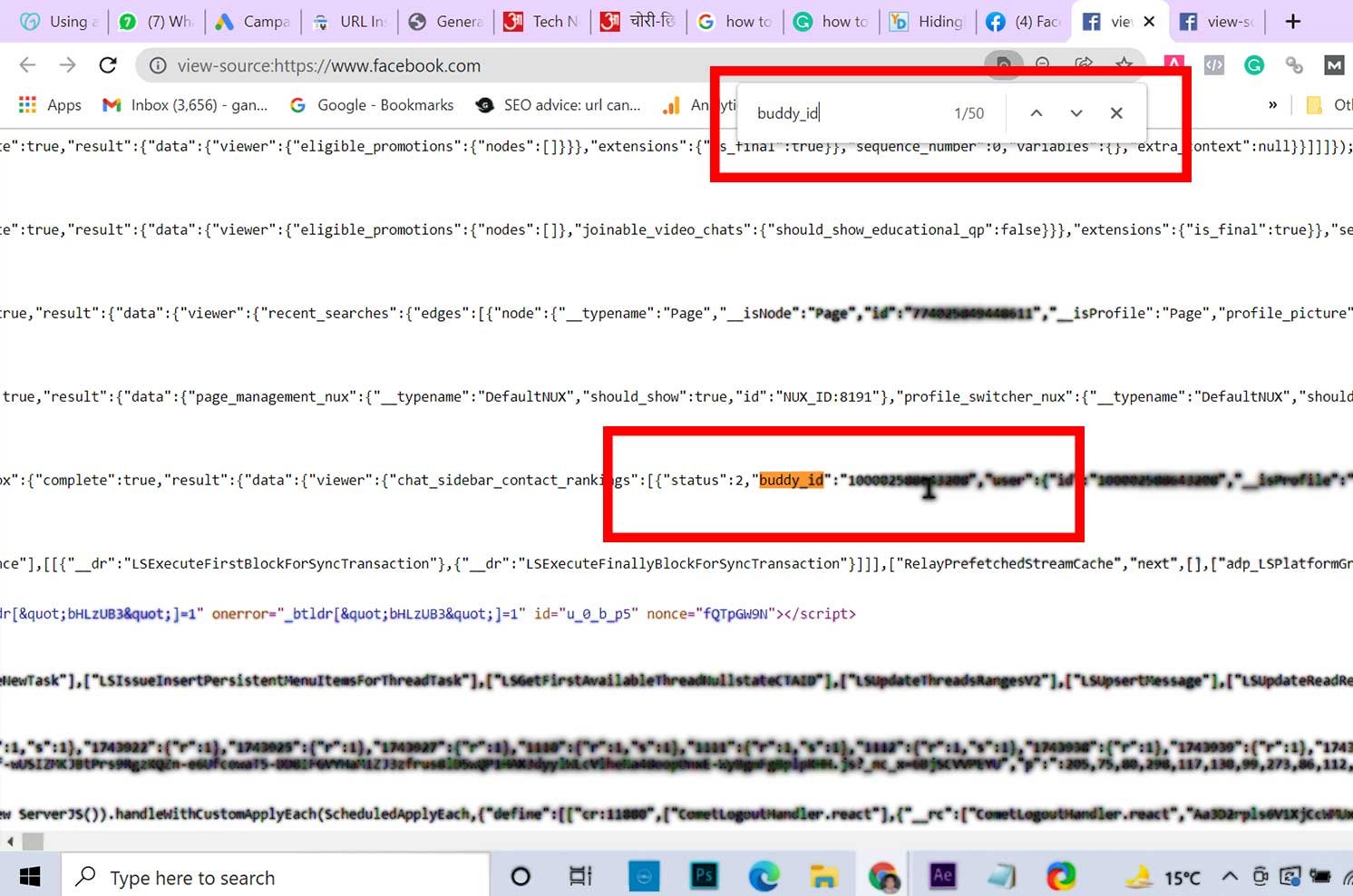1353x896 pixels.
Task: Switch to the last 'view-s' tab
Action: (x=1218, y=21)
